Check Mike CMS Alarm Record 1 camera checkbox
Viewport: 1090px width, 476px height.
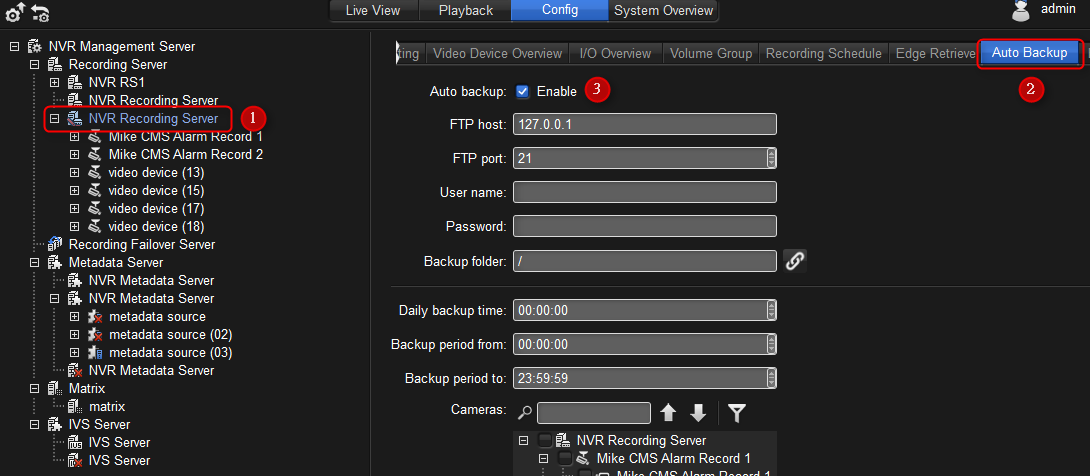click(565, 458)
